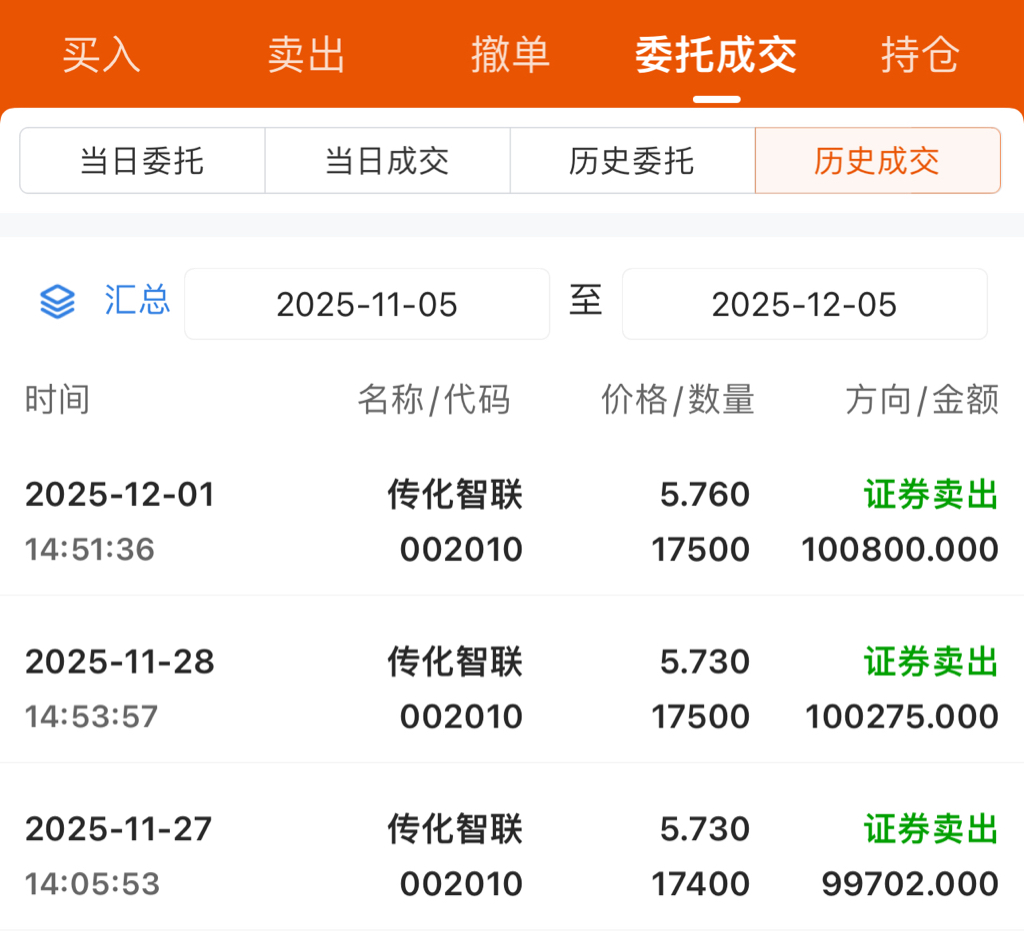This screenshot has height=937, width=1024.
Task: Select the 历史委托 segment
Action: coord(632,160)
